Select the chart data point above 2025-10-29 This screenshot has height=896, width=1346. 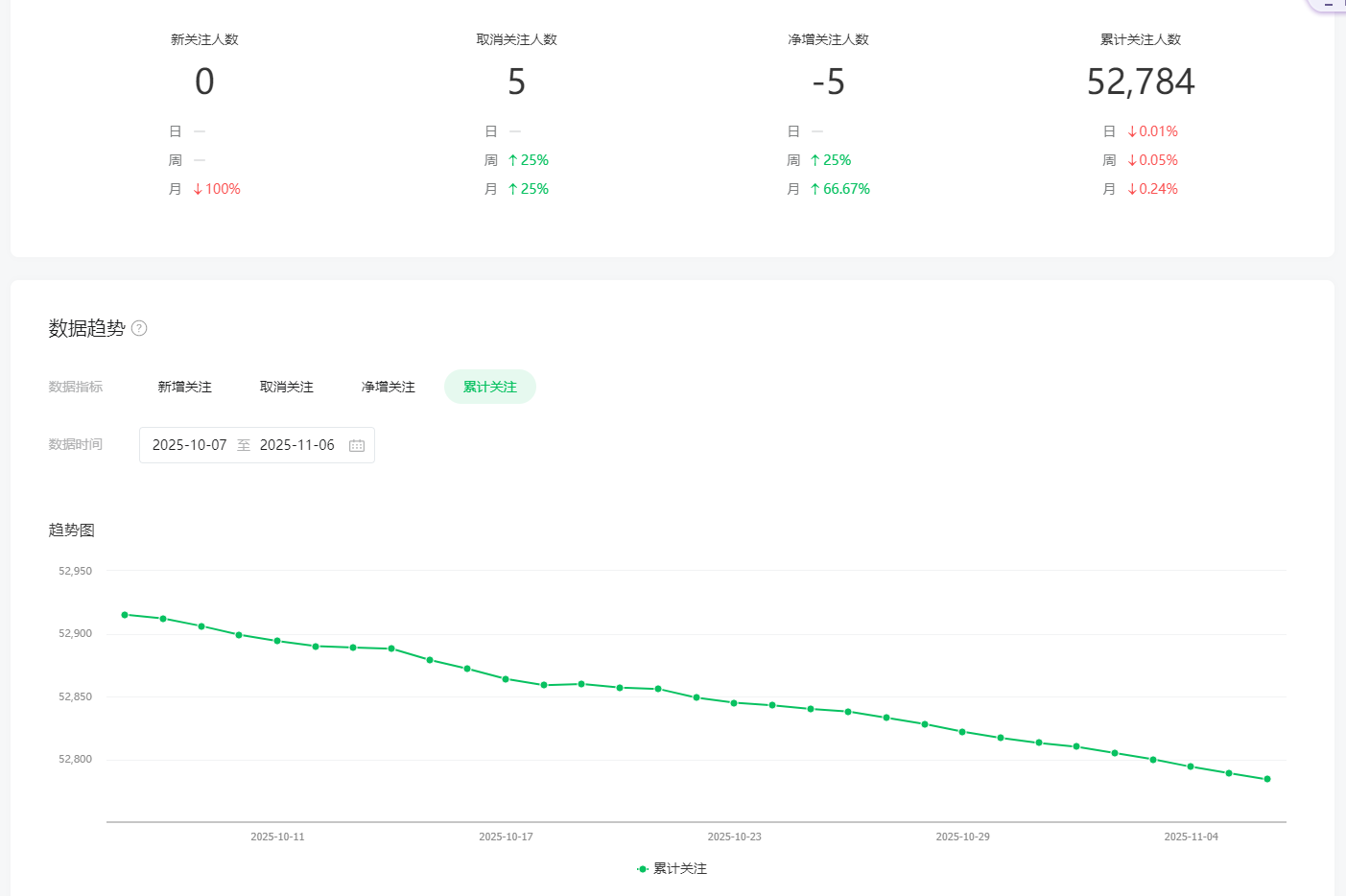coord(962,732)
